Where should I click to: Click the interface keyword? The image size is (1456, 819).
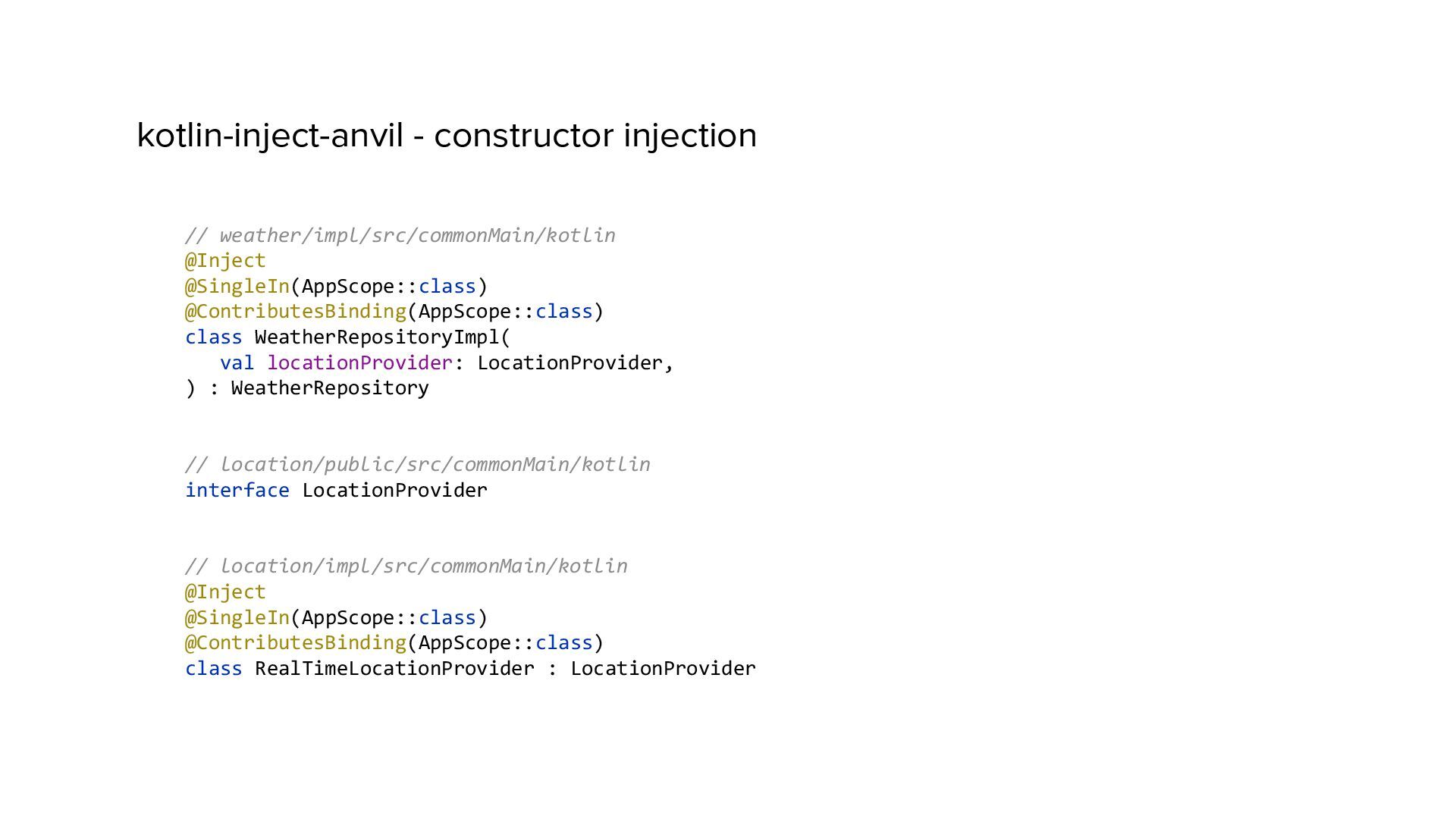[237, 491]
